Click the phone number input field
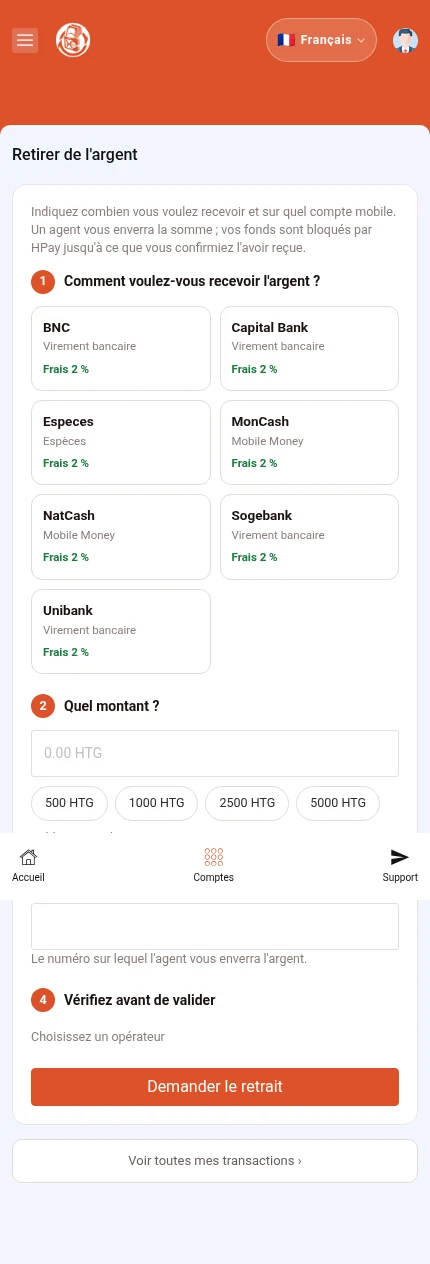This screenshot has width=430, height=1264. tap(215, 926)
